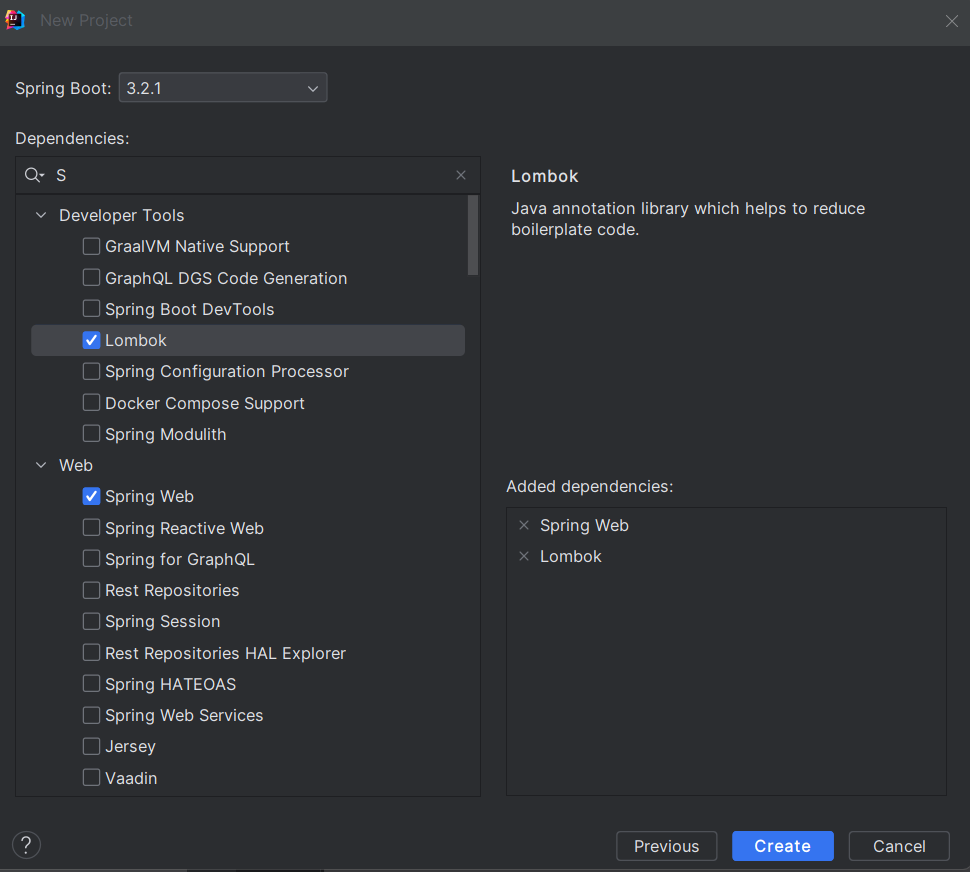Enable Rest Repositories HAL Explorer

pos(92,652)
